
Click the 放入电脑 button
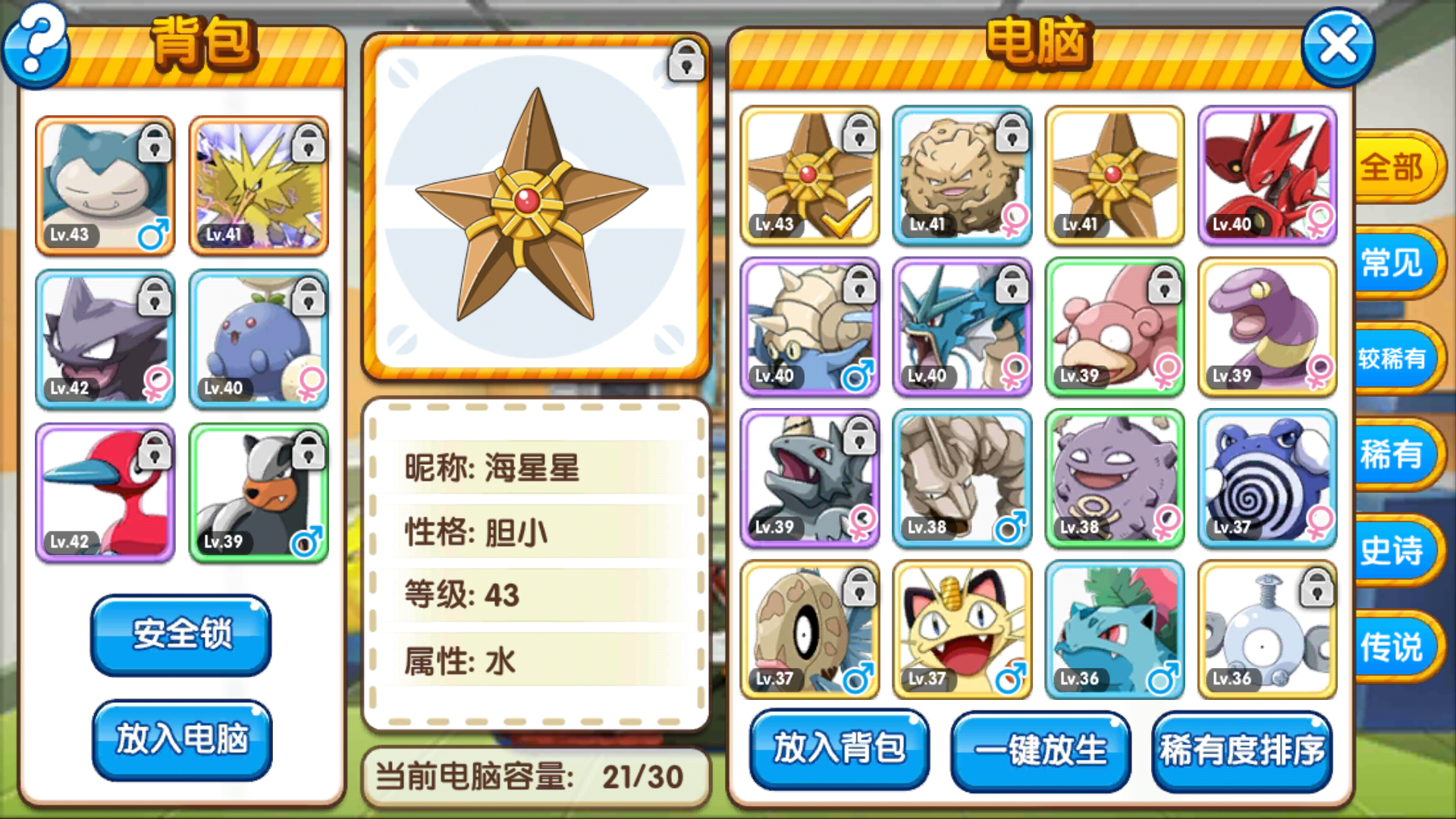tap(182, 739)
